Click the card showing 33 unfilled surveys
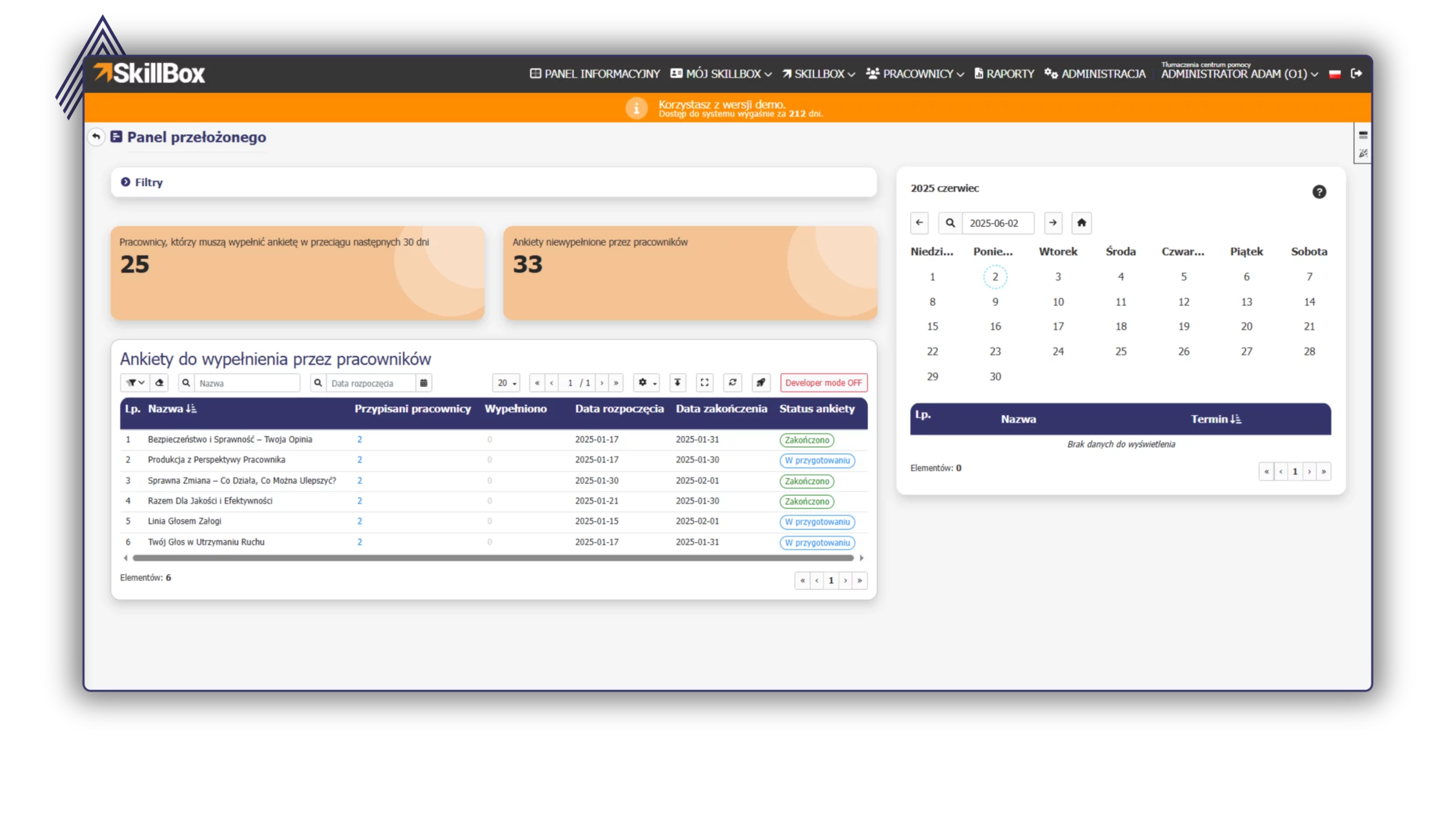Viewport: 1456px width, 819px height. [690, 273]
